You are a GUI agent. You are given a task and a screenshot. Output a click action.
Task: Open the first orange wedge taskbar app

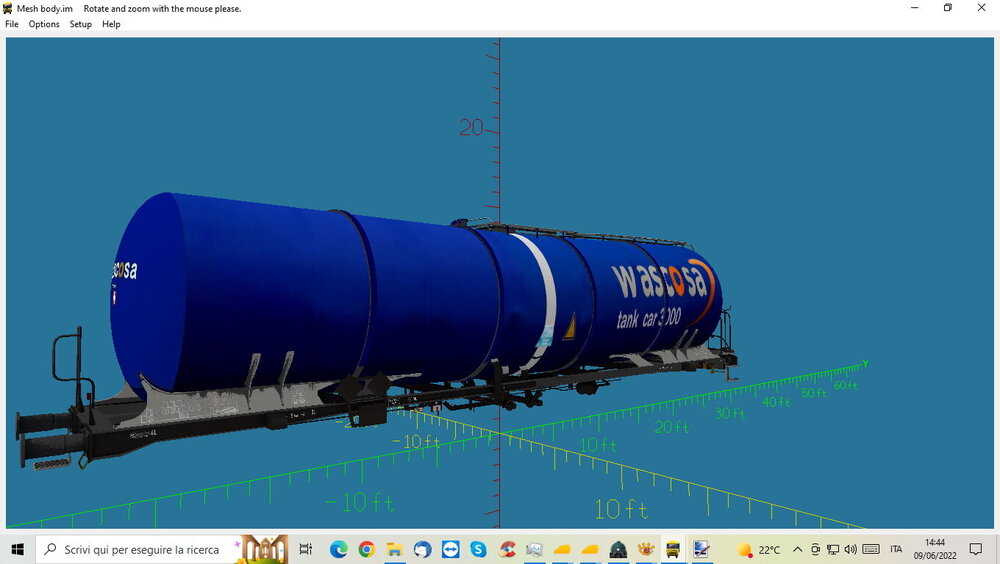pyautogui.click(x=562, y=549)
